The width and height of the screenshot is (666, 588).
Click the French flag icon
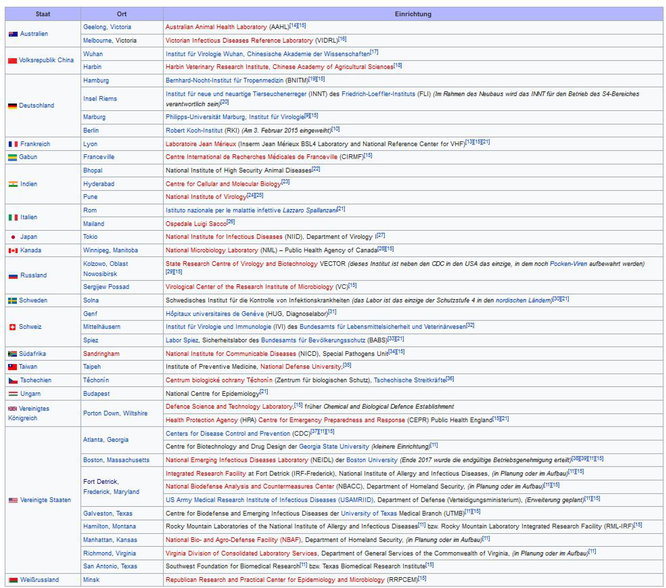pos(13,144)
